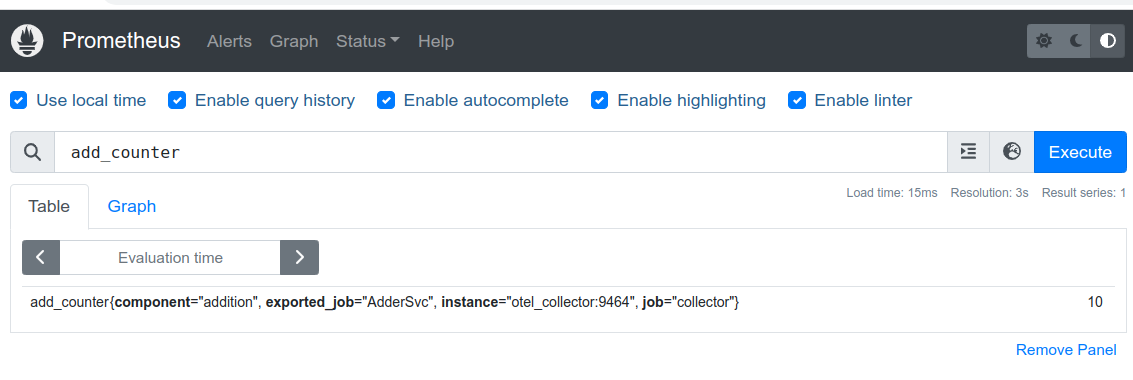Expand the Status dropdown menu
This screenshot has width=1133, height=380.
[x=368, y=41]
